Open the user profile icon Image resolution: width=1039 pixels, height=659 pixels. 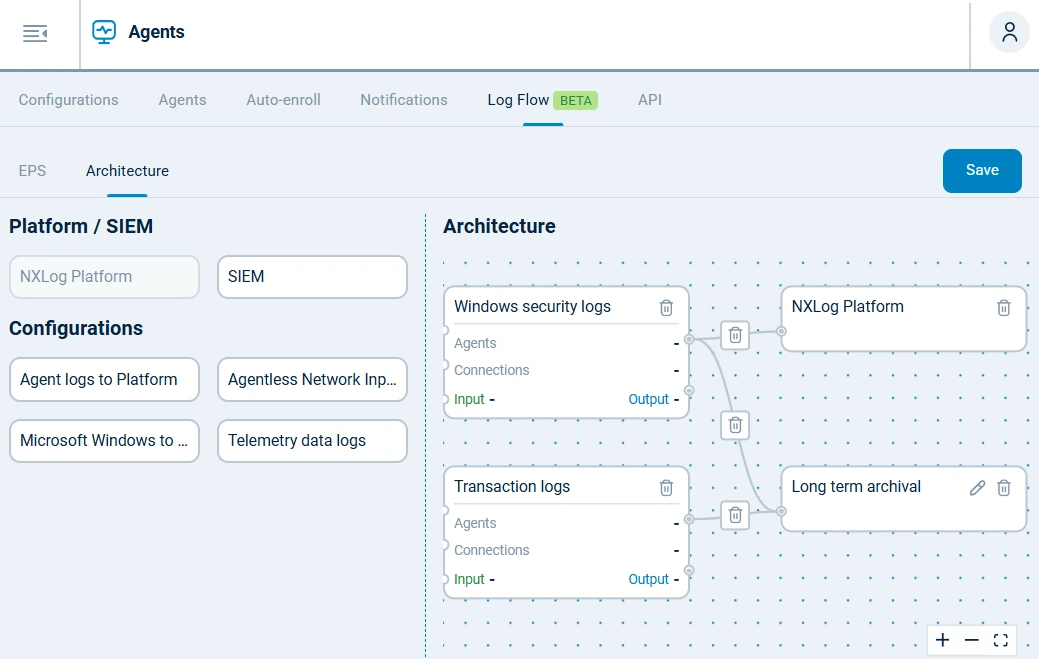point(1008,31)
